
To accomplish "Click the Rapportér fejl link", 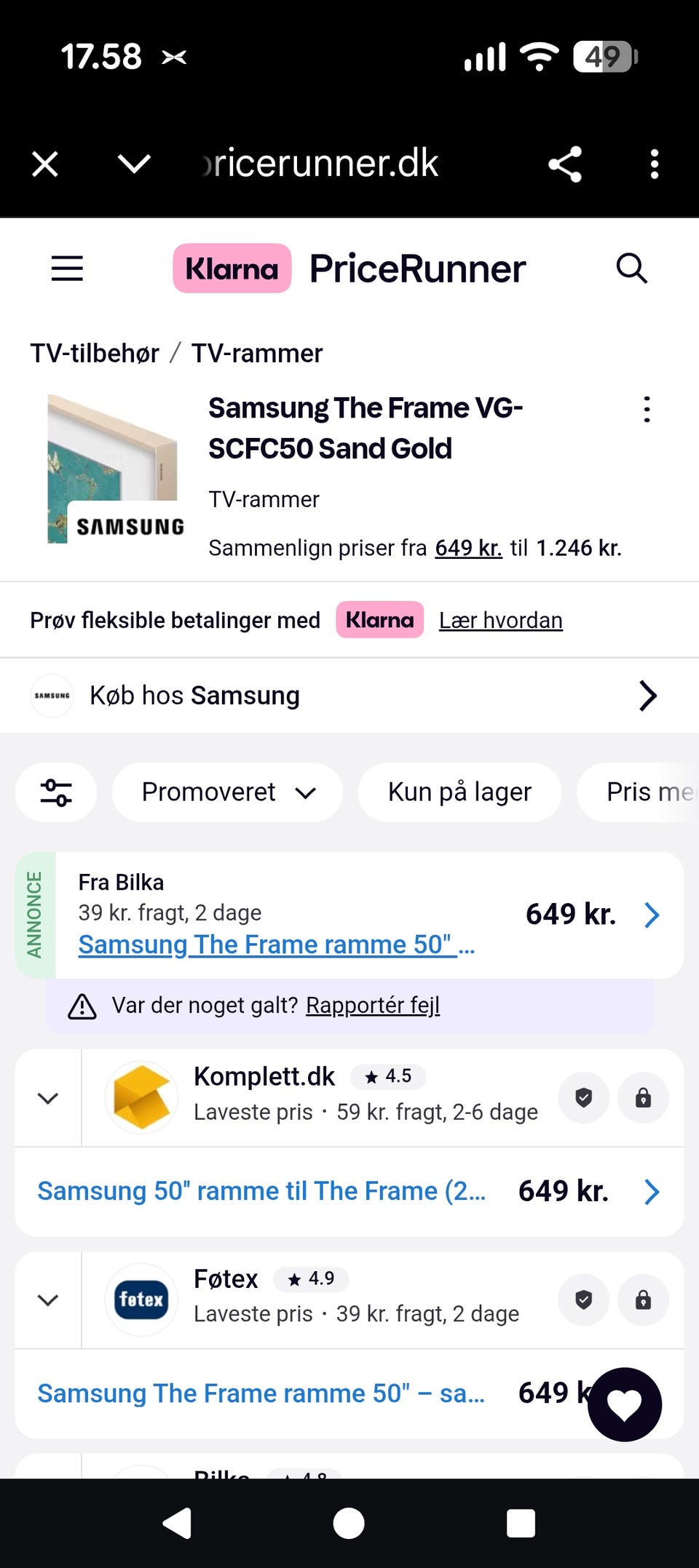I will 373,1006.
